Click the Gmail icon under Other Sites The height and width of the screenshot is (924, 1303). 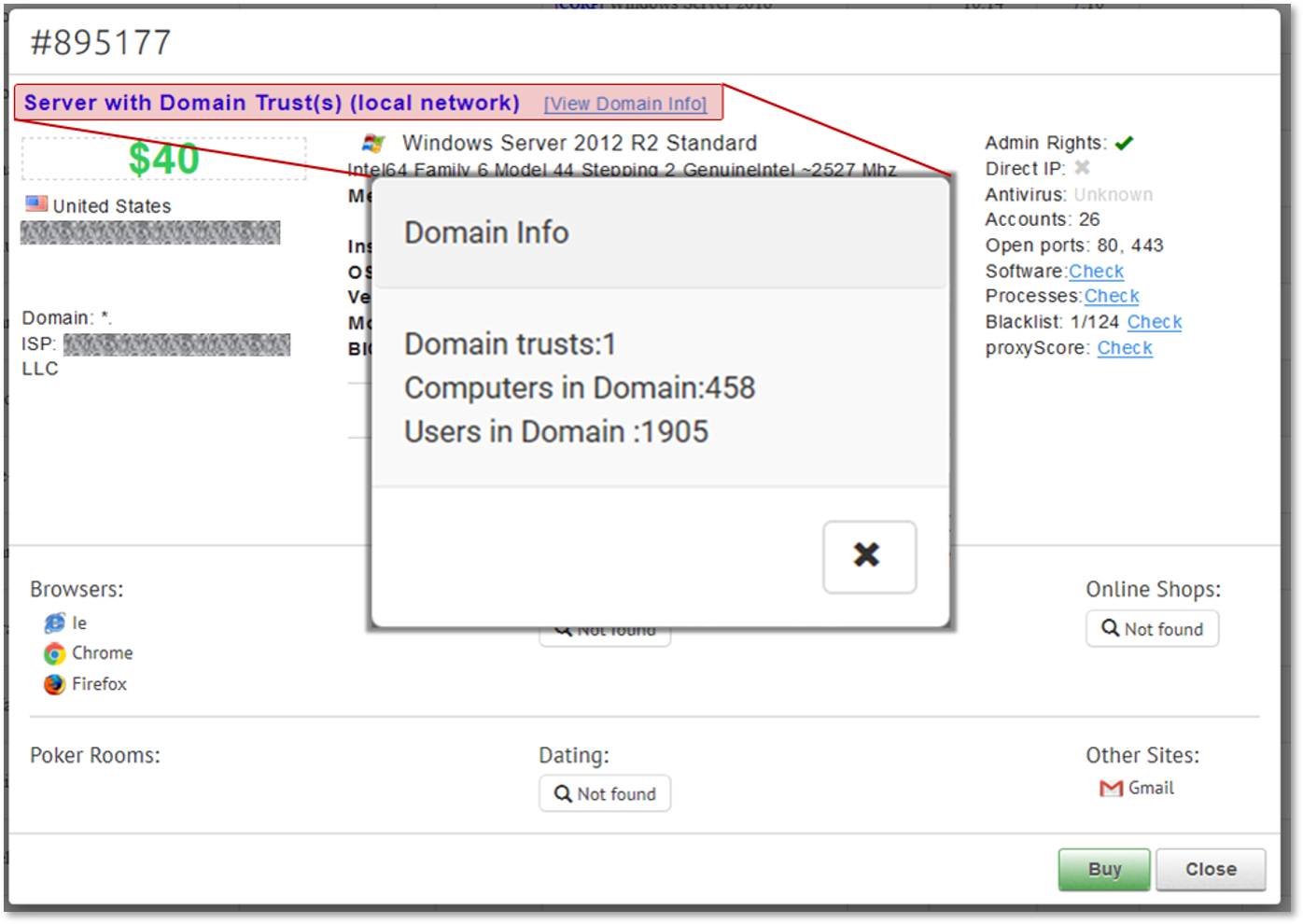[x=1111, y=789]
